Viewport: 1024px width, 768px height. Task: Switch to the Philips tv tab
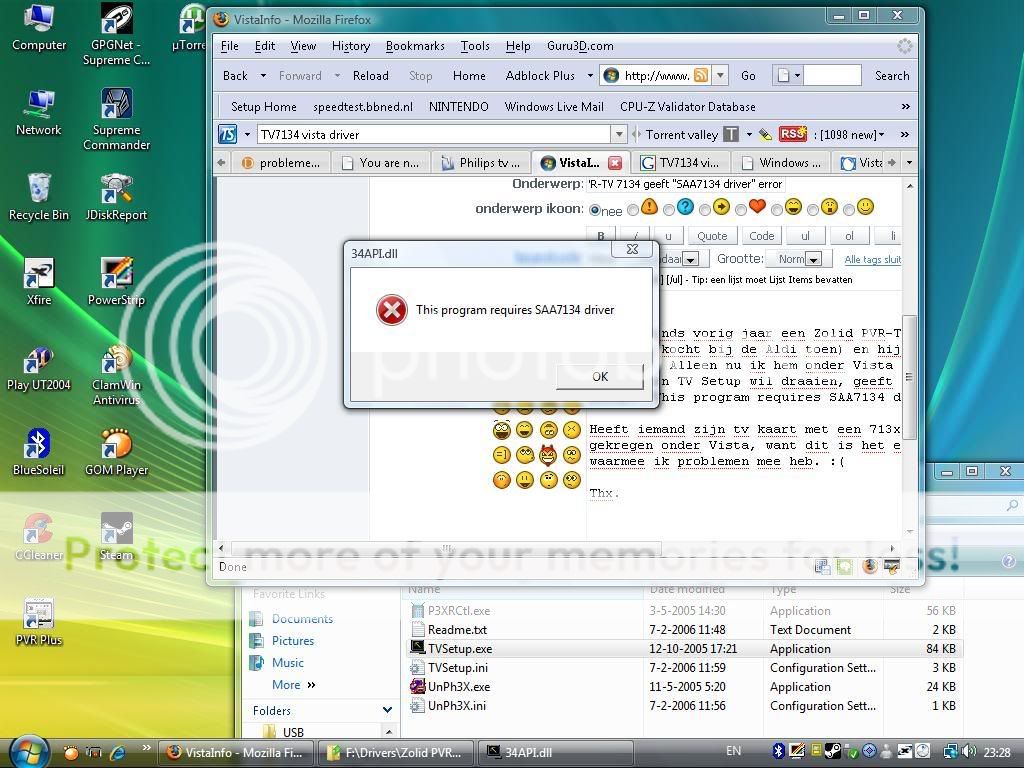(x=480, y=162)
